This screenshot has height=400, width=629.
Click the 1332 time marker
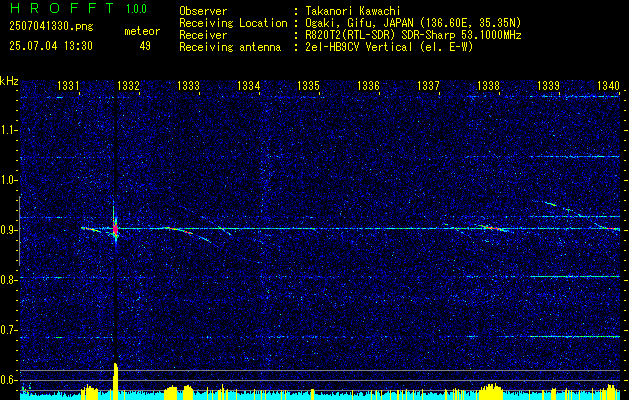[128, 85]
